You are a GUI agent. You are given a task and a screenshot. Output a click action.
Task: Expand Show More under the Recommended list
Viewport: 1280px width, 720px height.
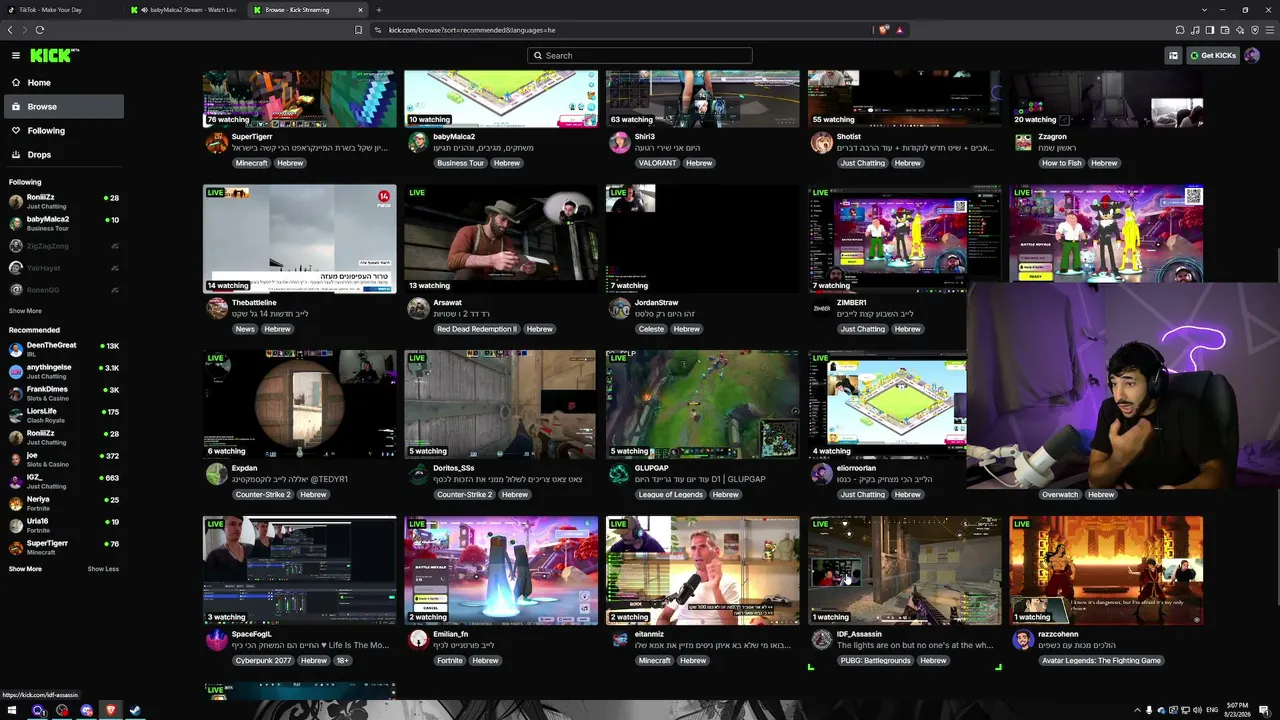pyautogui.click(x=25, y=569)
